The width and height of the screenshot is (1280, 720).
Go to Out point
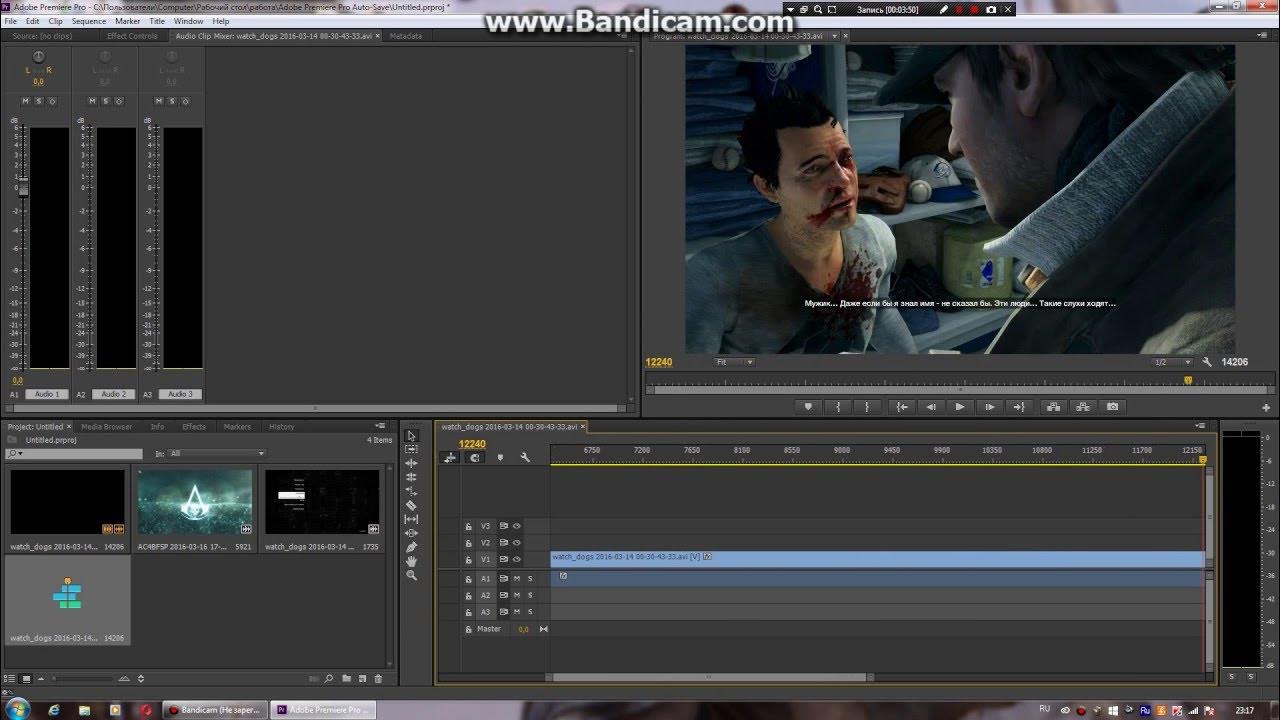(1019, 407)
